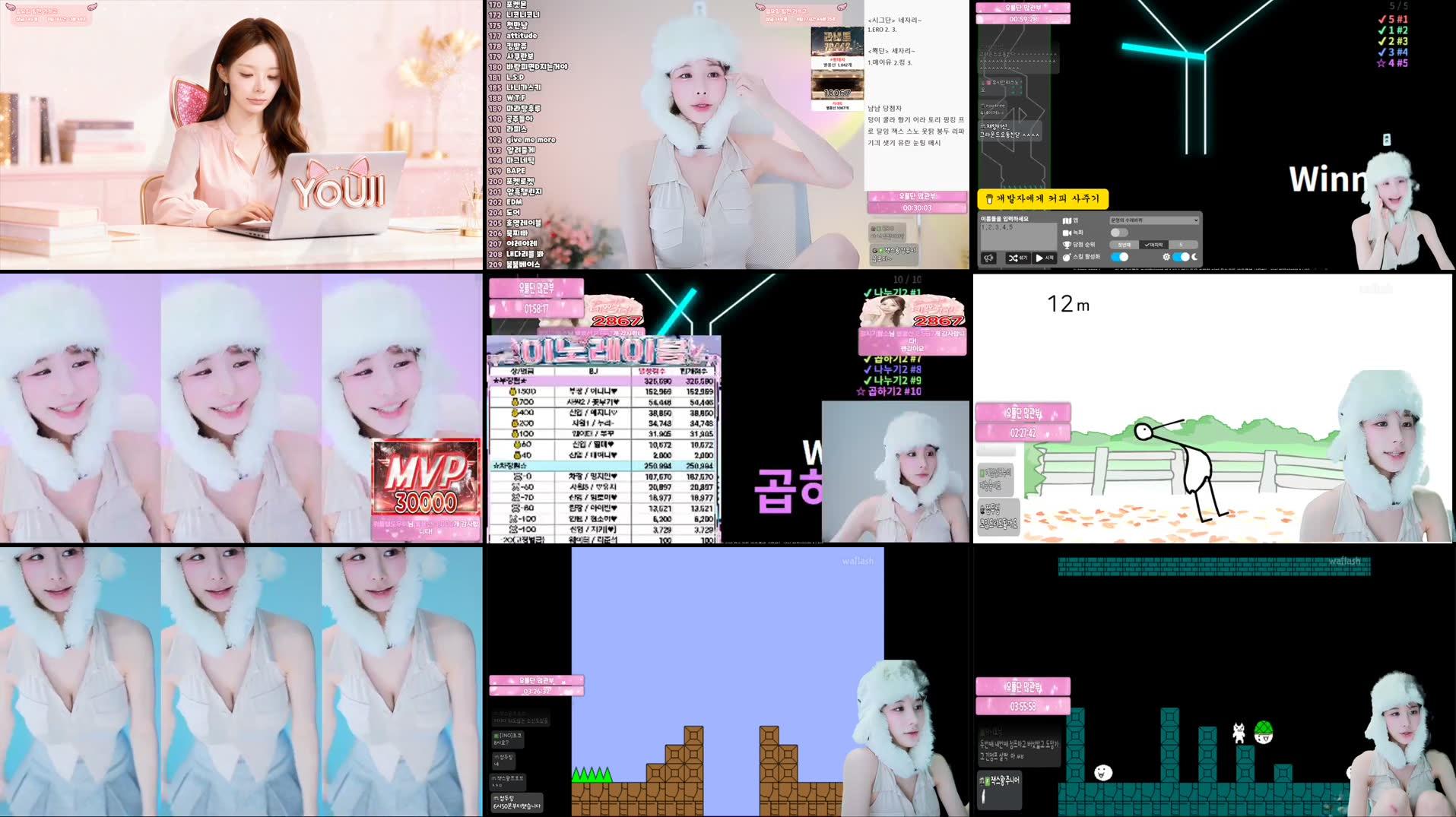Click the megaphone icon in the raffle widget
Screen dimensions: 1456x817
tap(988, 259)
